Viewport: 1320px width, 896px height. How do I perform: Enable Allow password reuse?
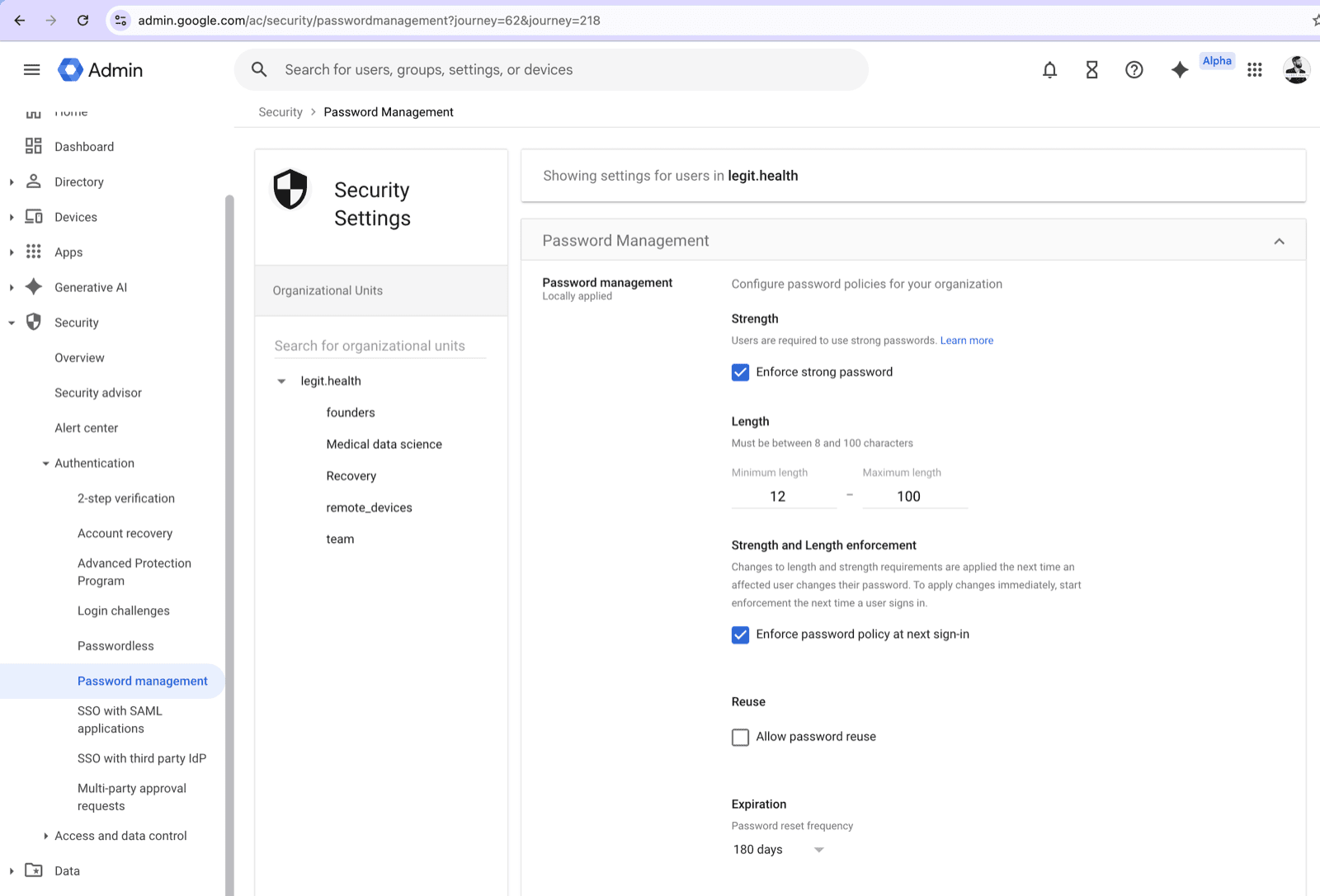740,737
